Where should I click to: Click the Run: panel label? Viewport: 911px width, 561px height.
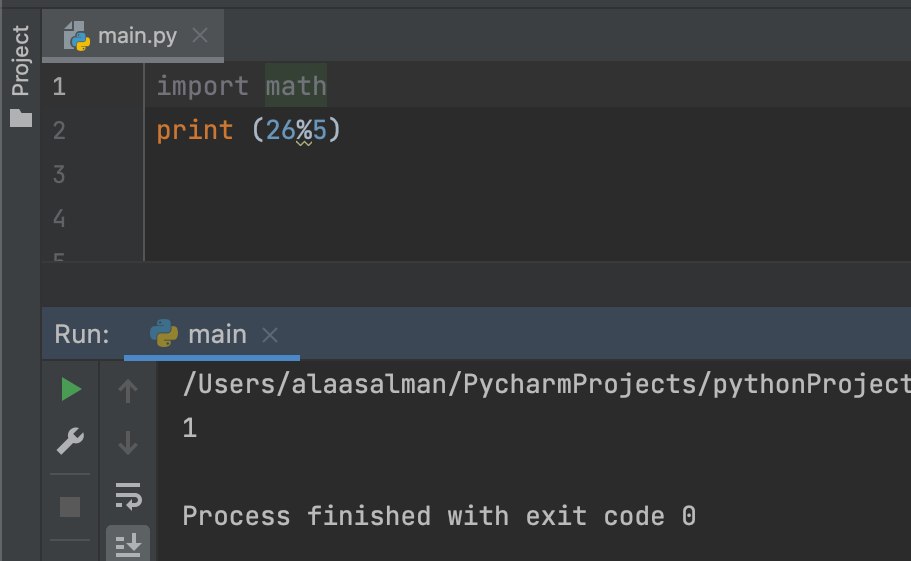pos(82,335)
